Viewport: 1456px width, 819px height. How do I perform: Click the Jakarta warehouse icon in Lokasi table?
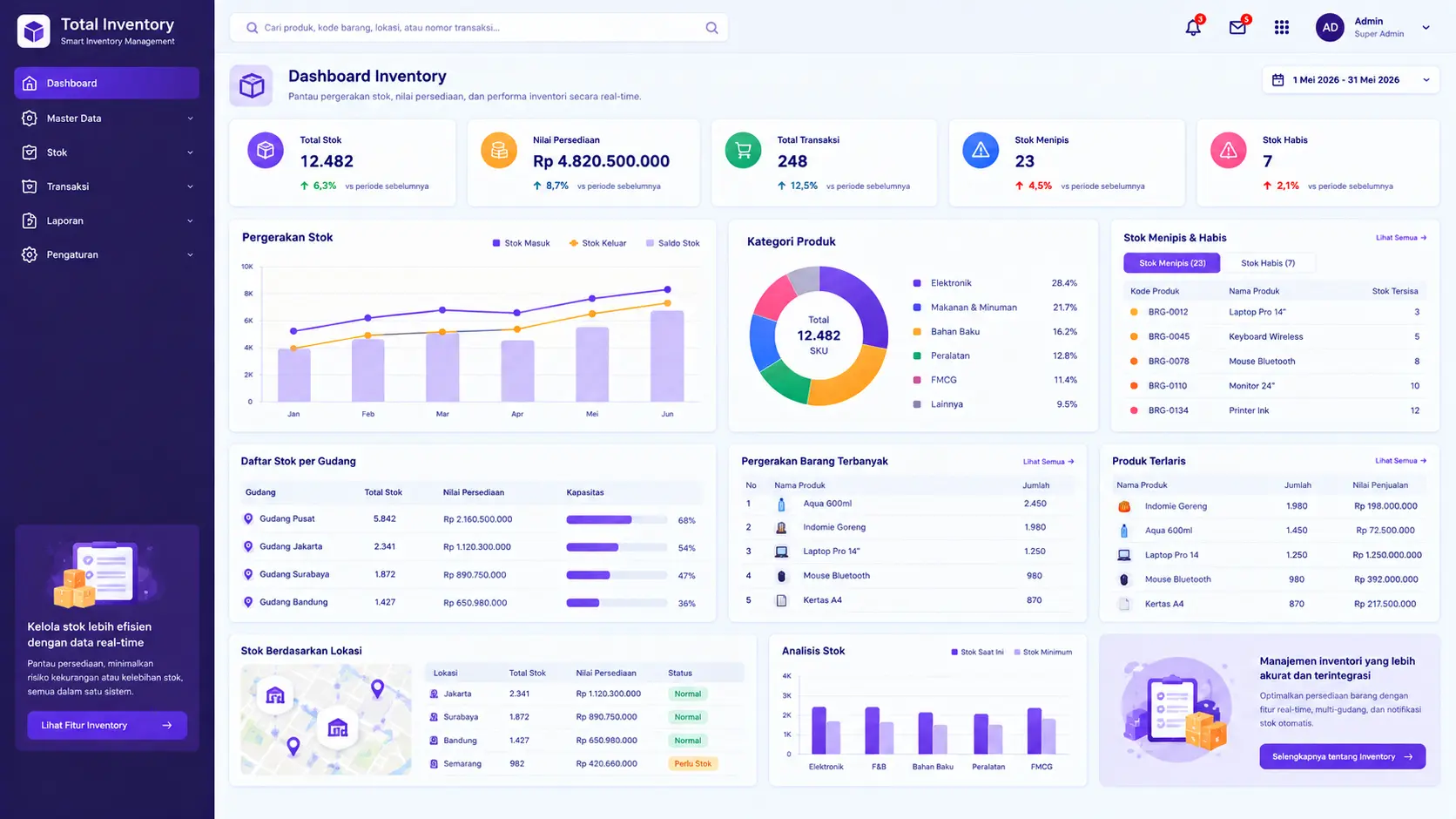[434, 694]
